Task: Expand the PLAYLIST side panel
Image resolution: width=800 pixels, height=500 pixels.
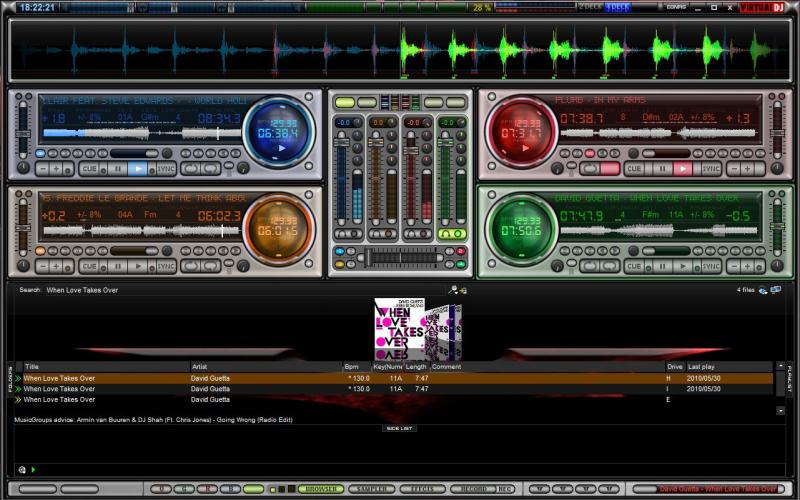Action: coord(790,379)
